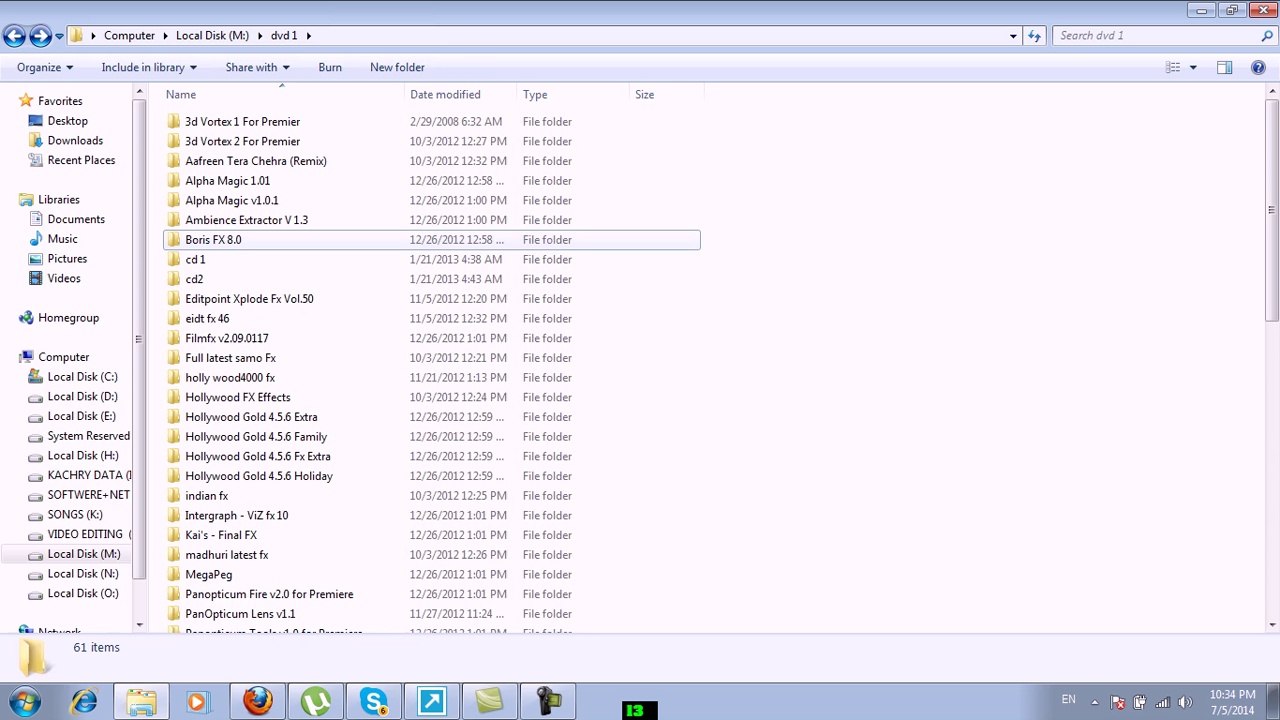This screenshot has width=1280, height=720.
Task: Select SONGS (K:) drive in tree
Action: pos(65,515)
